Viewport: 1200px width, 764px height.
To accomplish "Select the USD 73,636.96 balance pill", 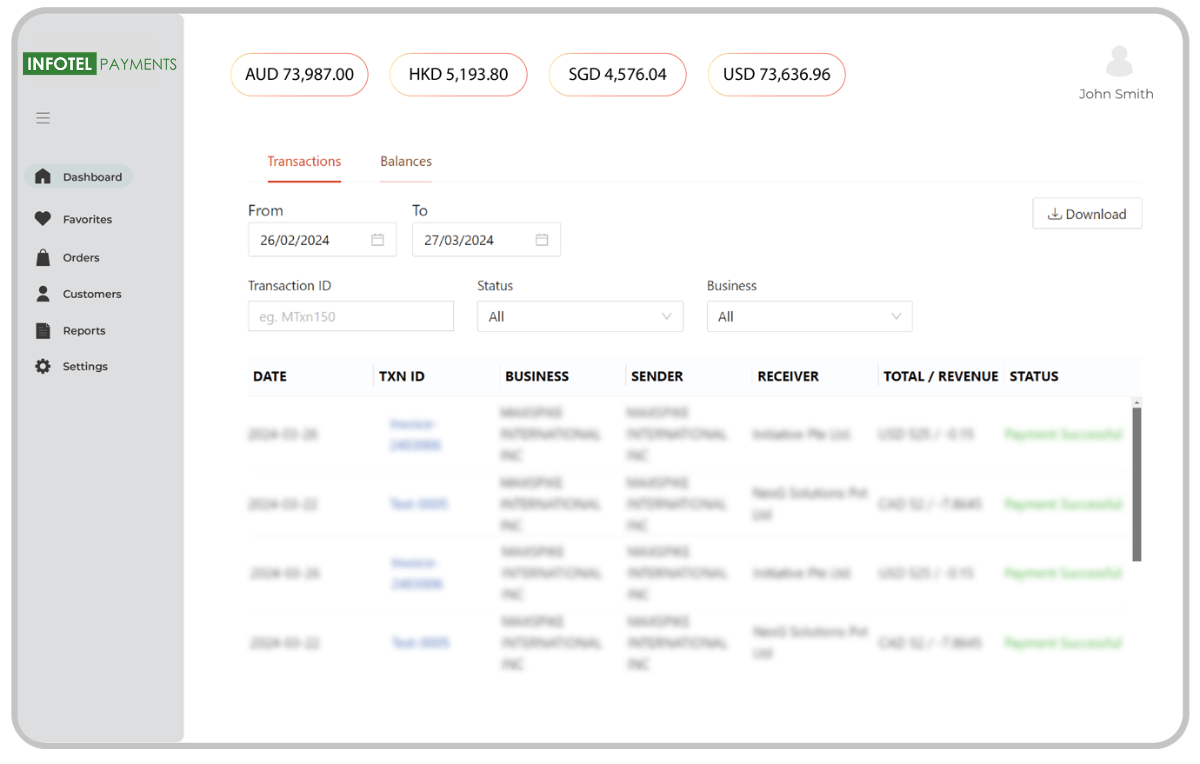I will point(777,75).
